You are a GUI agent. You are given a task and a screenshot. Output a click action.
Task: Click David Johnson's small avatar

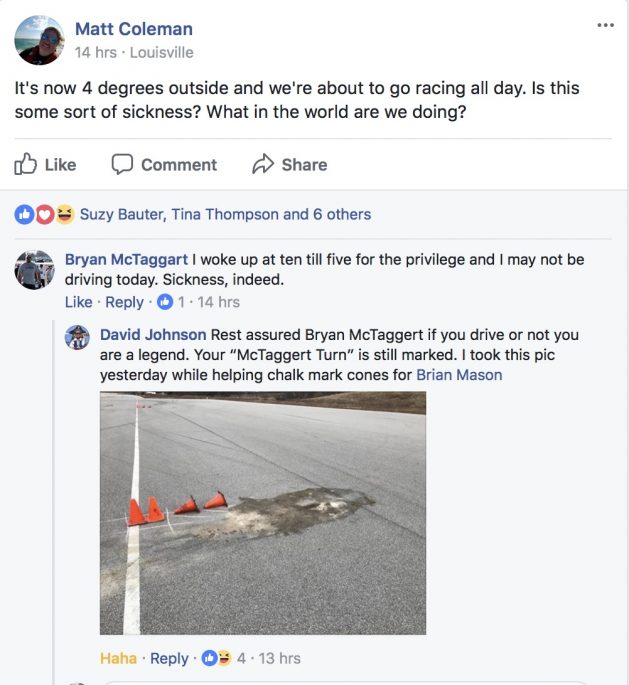78,337
